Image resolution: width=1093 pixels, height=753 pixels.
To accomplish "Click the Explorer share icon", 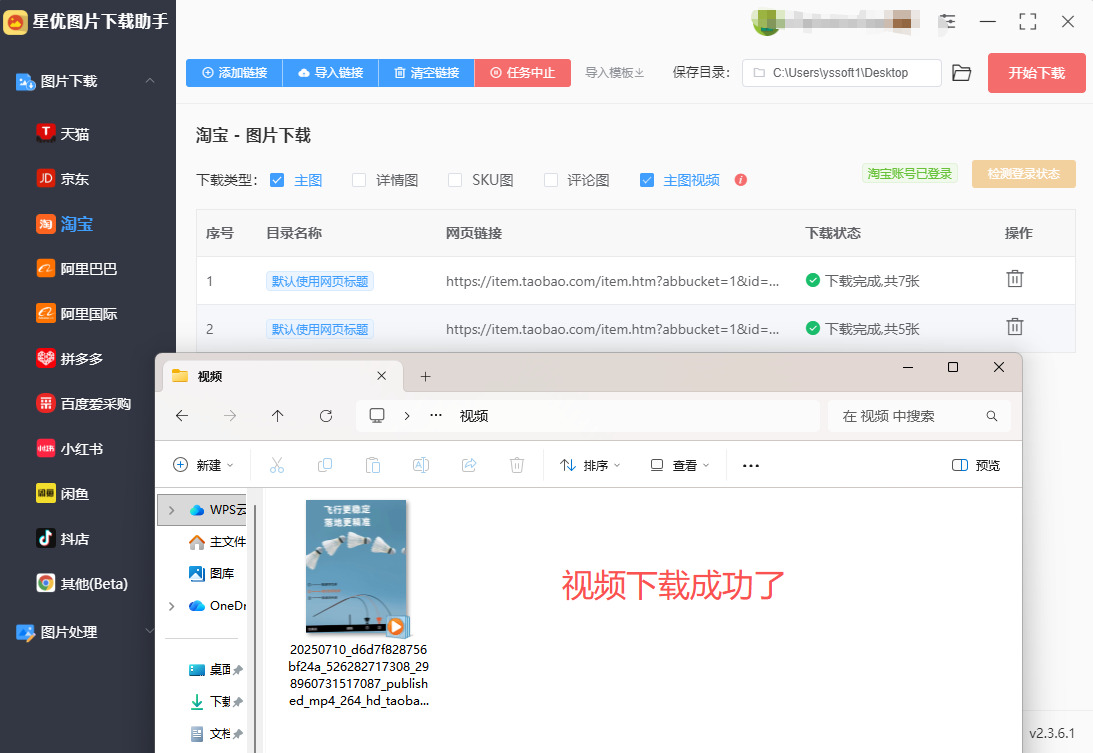I will pos(469,465).
